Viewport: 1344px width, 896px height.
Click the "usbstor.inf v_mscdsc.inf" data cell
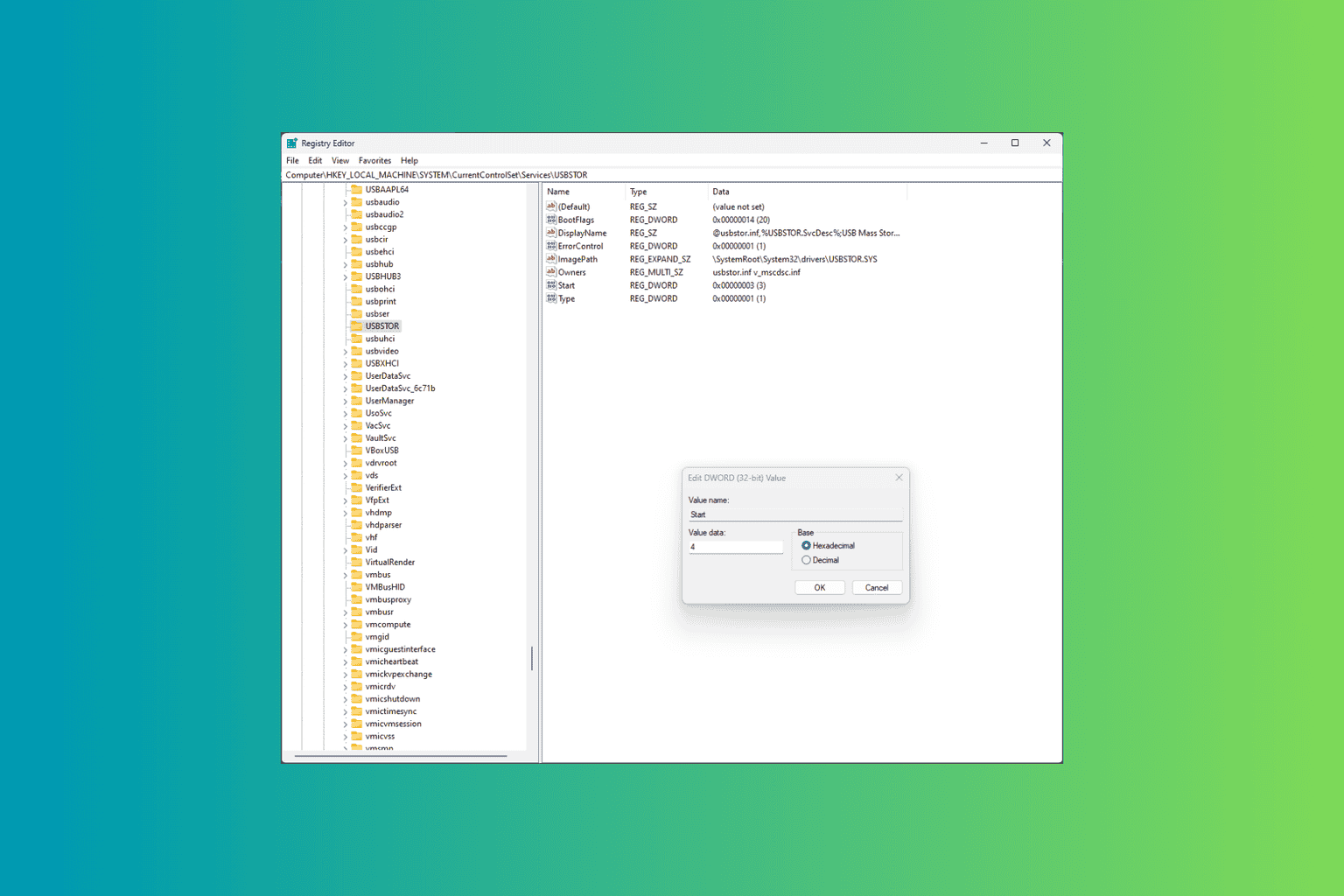tap(756, 272)
